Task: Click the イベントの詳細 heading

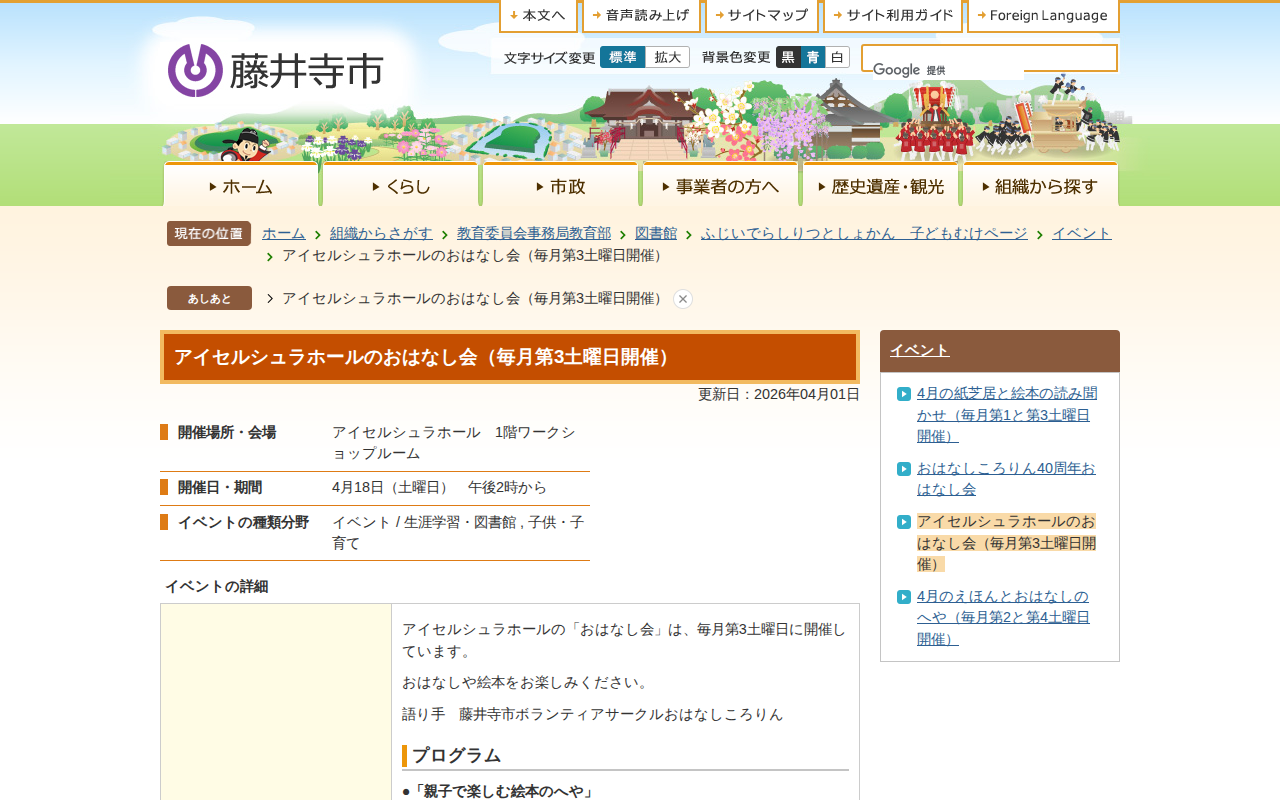Action: pos(216,586)
